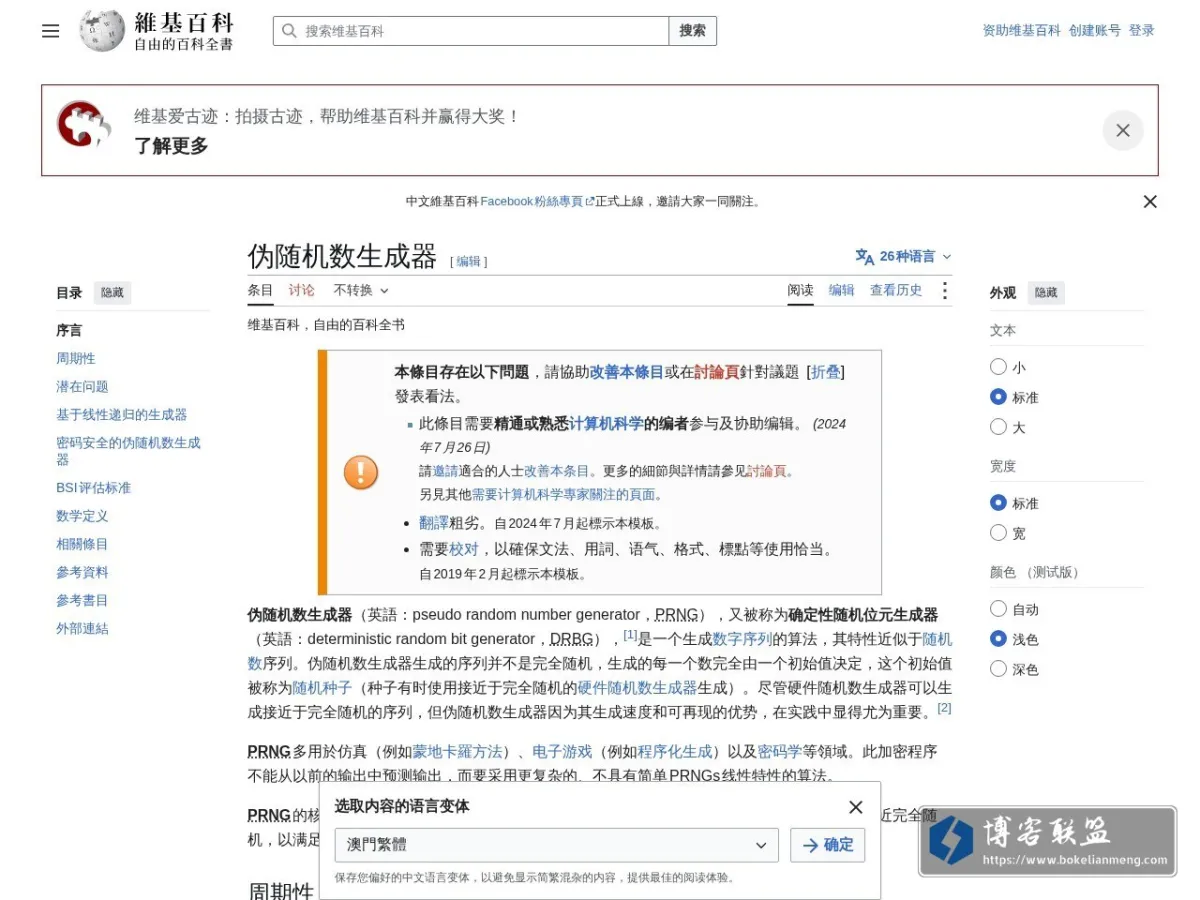Jump to 潜在问题 in contents

pos(82,386)
